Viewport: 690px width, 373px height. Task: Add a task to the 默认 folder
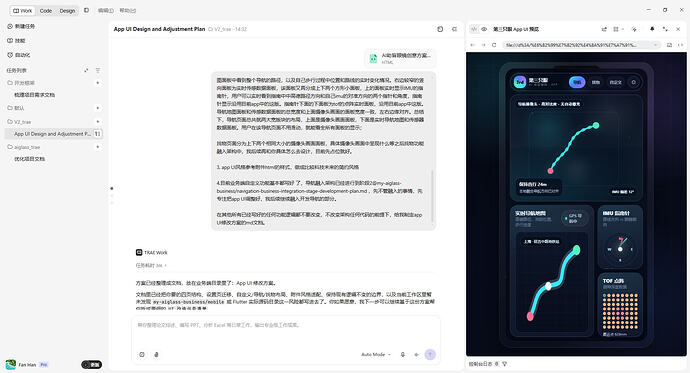point(98,108)
